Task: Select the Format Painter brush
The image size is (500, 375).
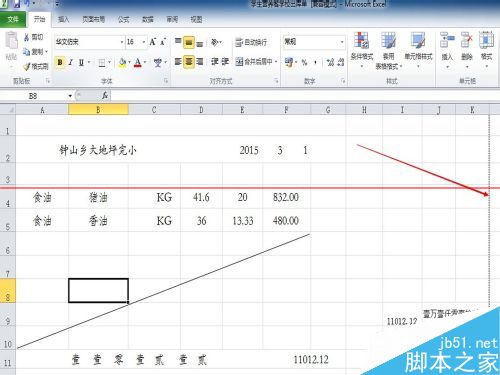Action: 27,66
